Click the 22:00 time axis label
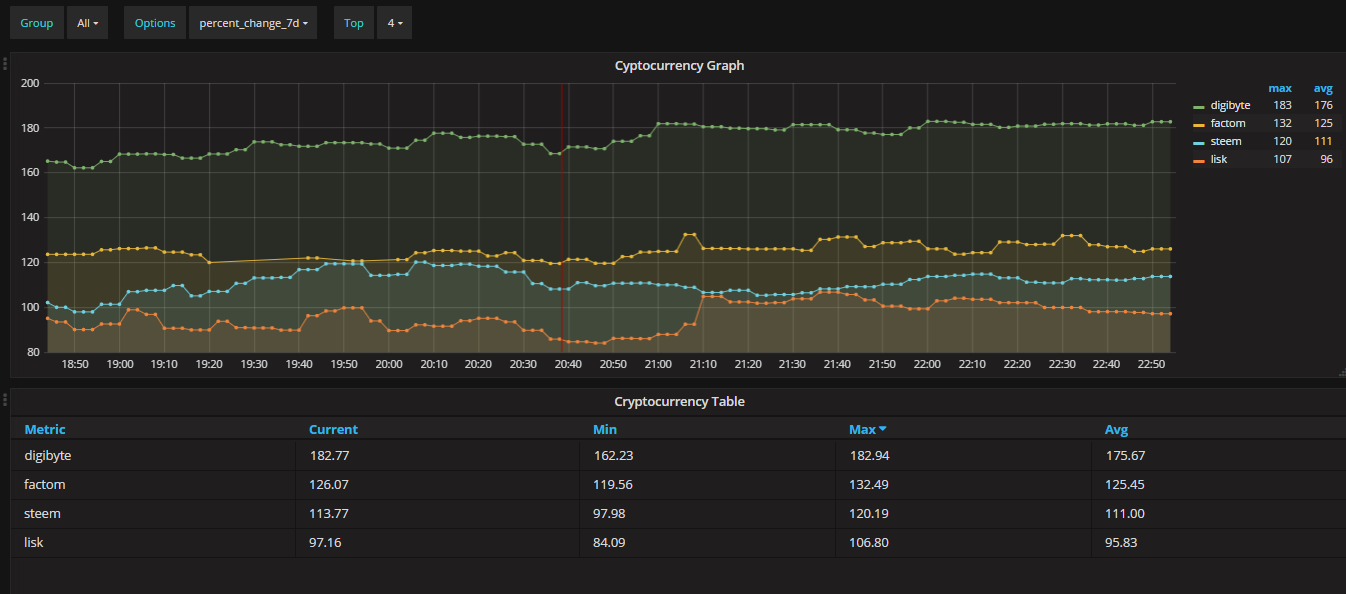The height and width of the screenshot is (594, 1346). tap(927, 364)
